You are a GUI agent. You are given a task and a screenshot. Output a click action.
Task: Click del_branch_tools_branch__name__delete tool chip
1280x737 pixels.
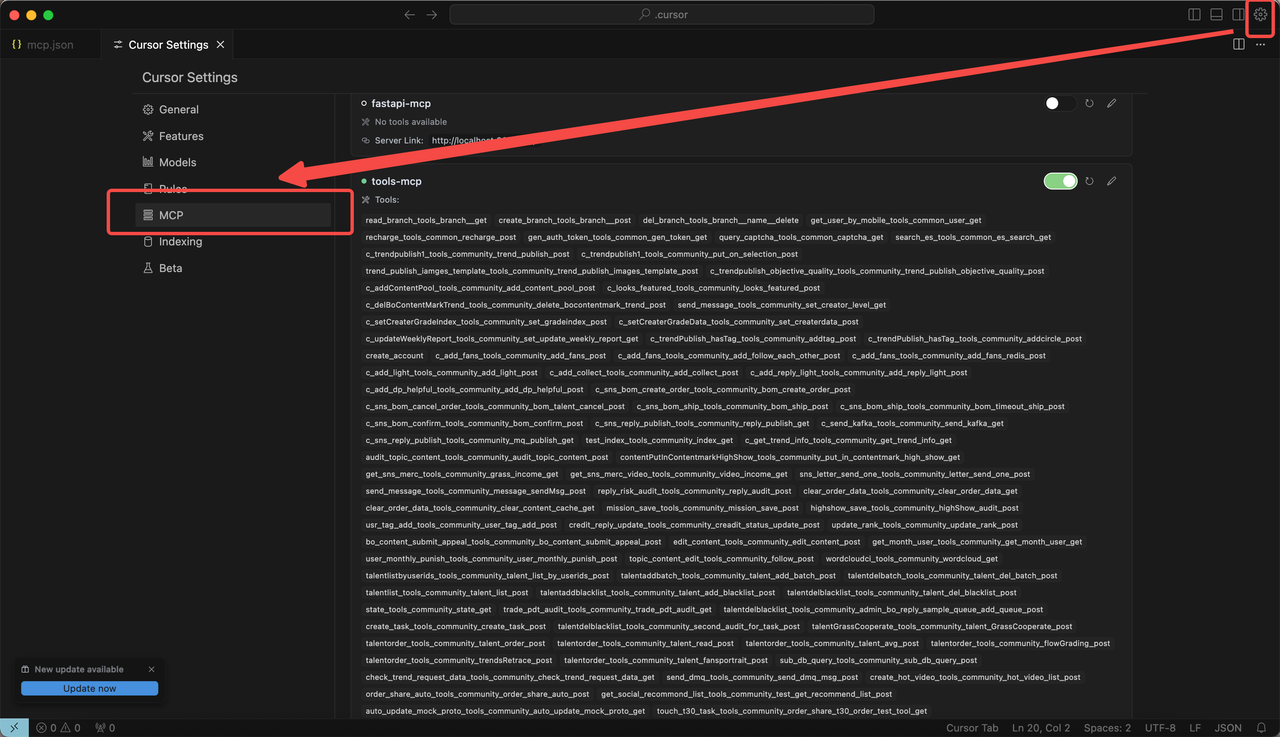click(721, 220)
